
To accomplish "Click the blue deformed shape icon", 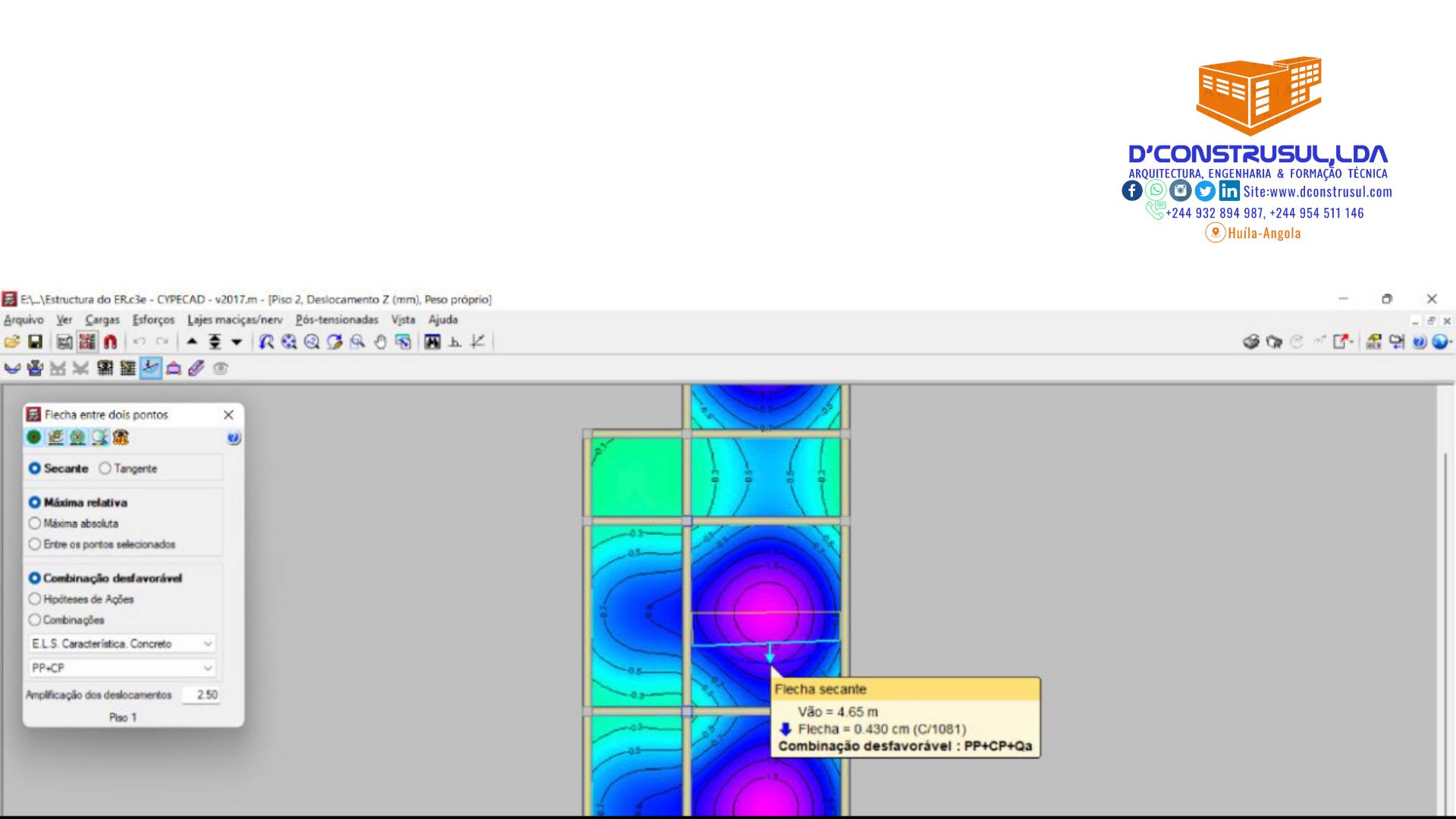I will coord(12,369).
